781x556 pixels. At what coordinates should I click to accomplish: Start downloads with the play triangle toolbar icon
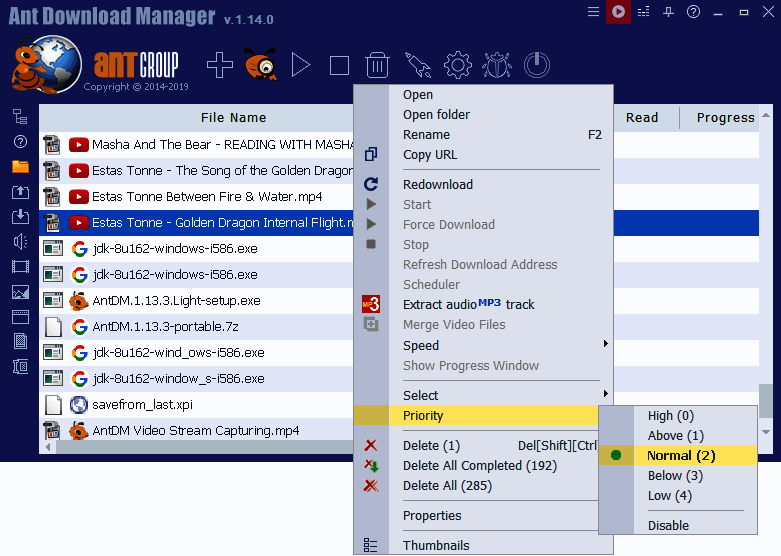click(x=300, y=66)
